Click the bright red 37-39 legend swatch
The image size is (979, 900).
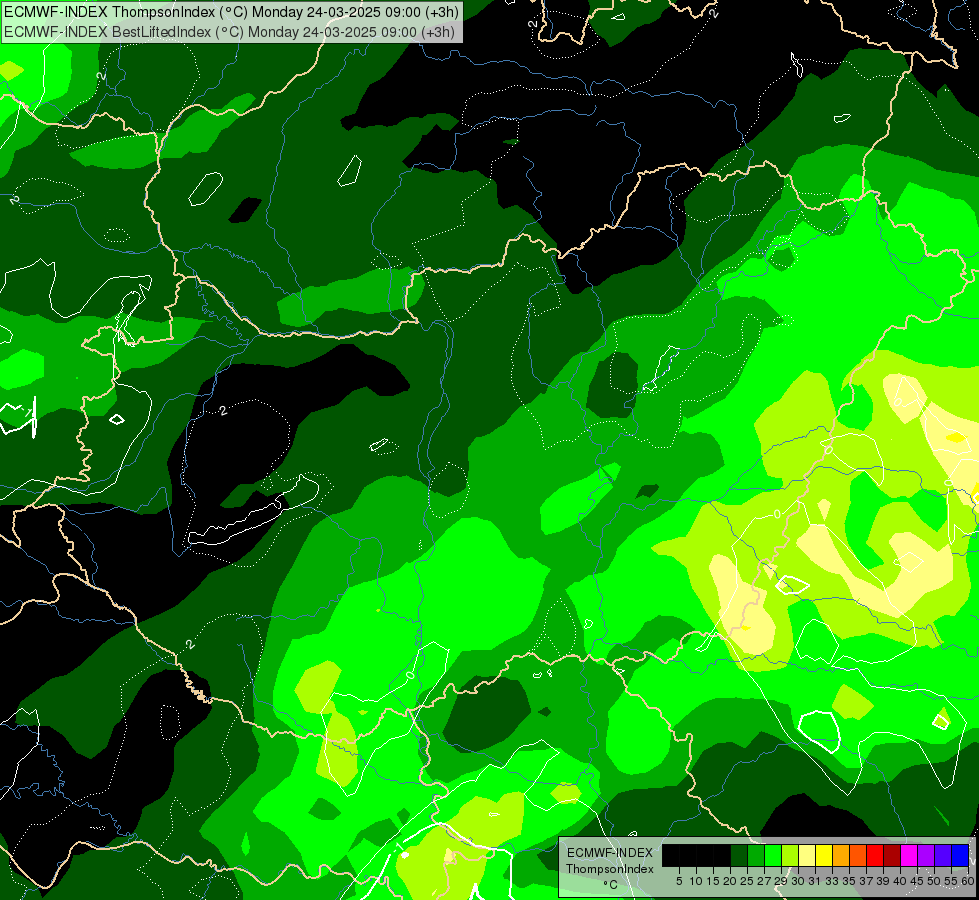(875, 856)
